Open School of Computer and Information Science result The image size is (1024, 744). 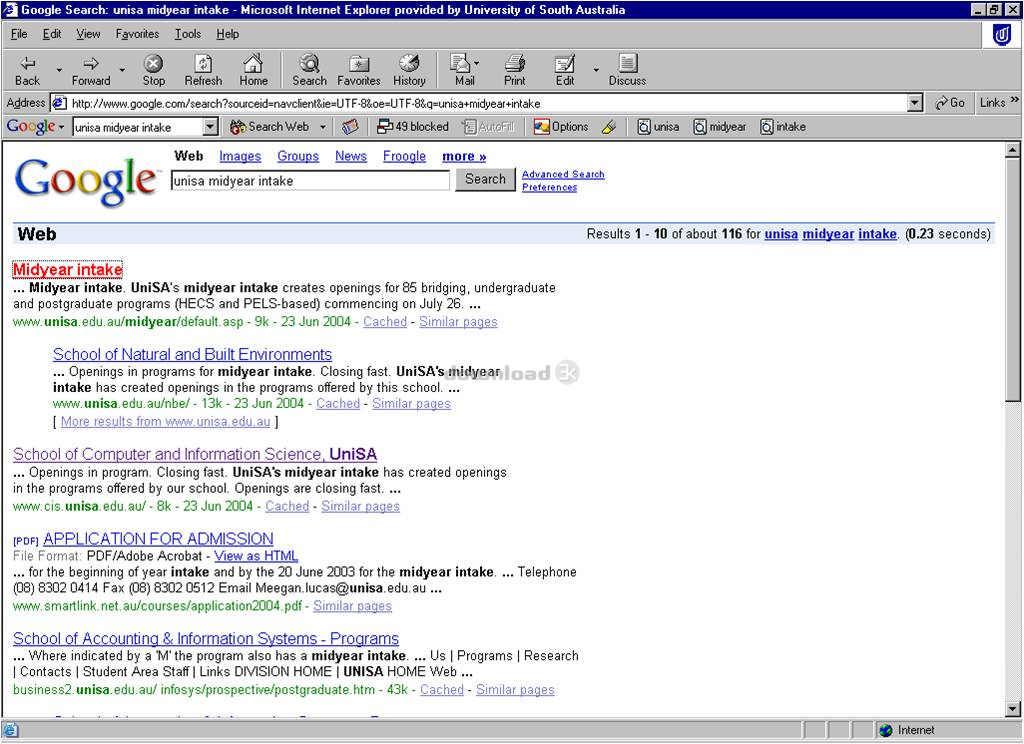coord(195,455)
